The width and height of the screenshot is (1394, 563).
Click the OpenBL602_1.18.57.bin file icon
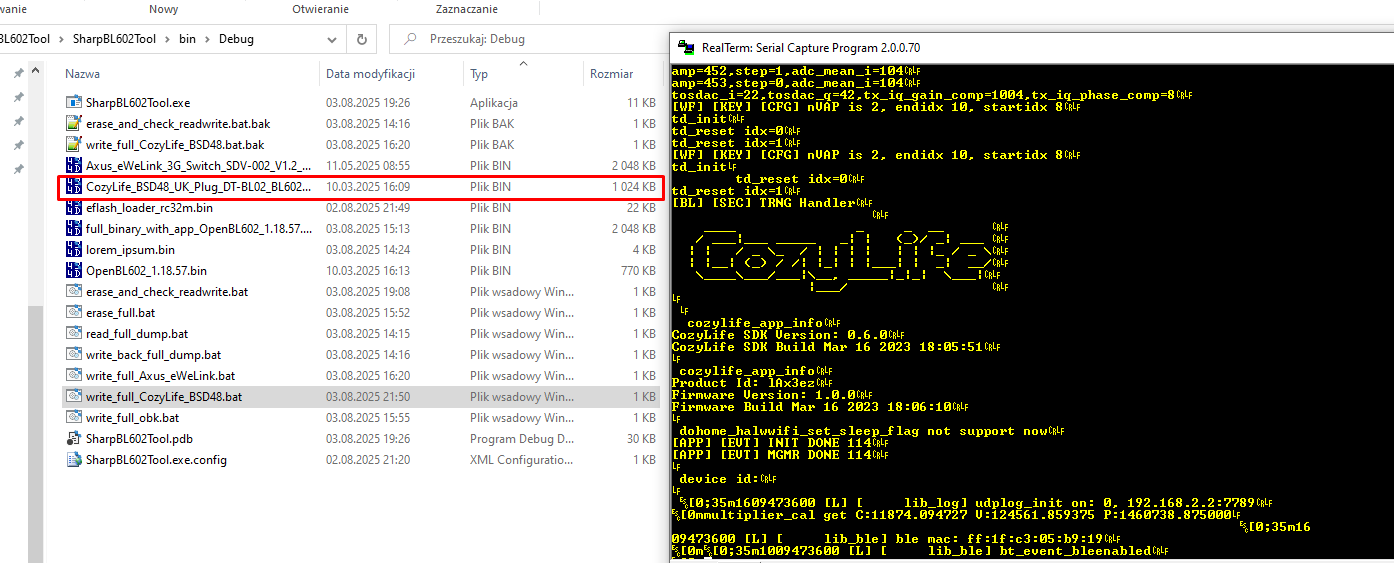tap(73, 270)
